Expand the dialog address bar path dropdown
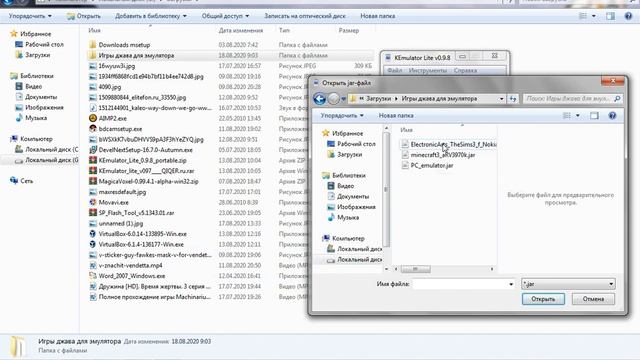Image resolution: width=640 pixels, height=360 pixels. click(x=501, y=99)
